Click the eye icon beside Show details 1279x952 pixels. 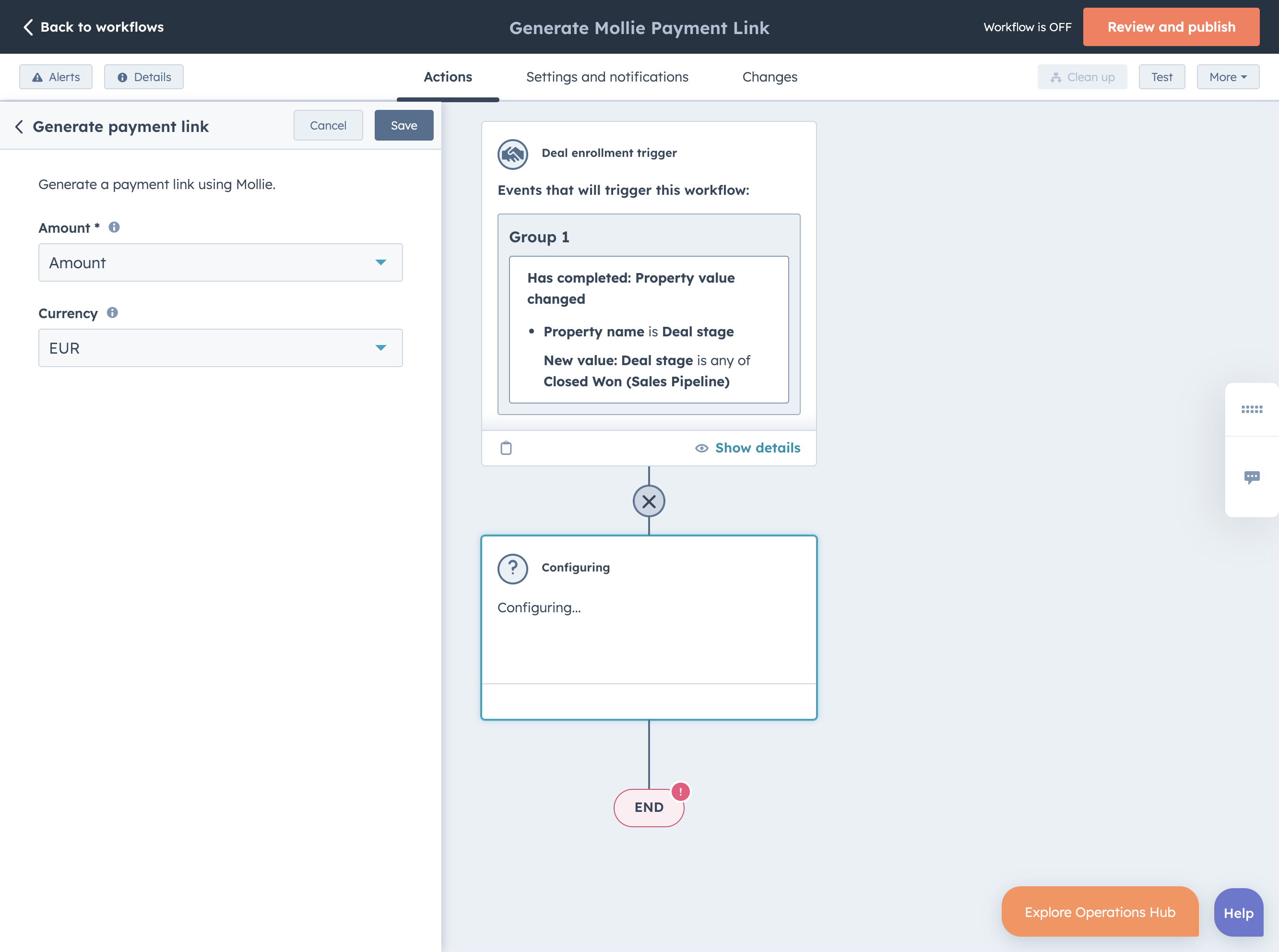pos(701,448)
